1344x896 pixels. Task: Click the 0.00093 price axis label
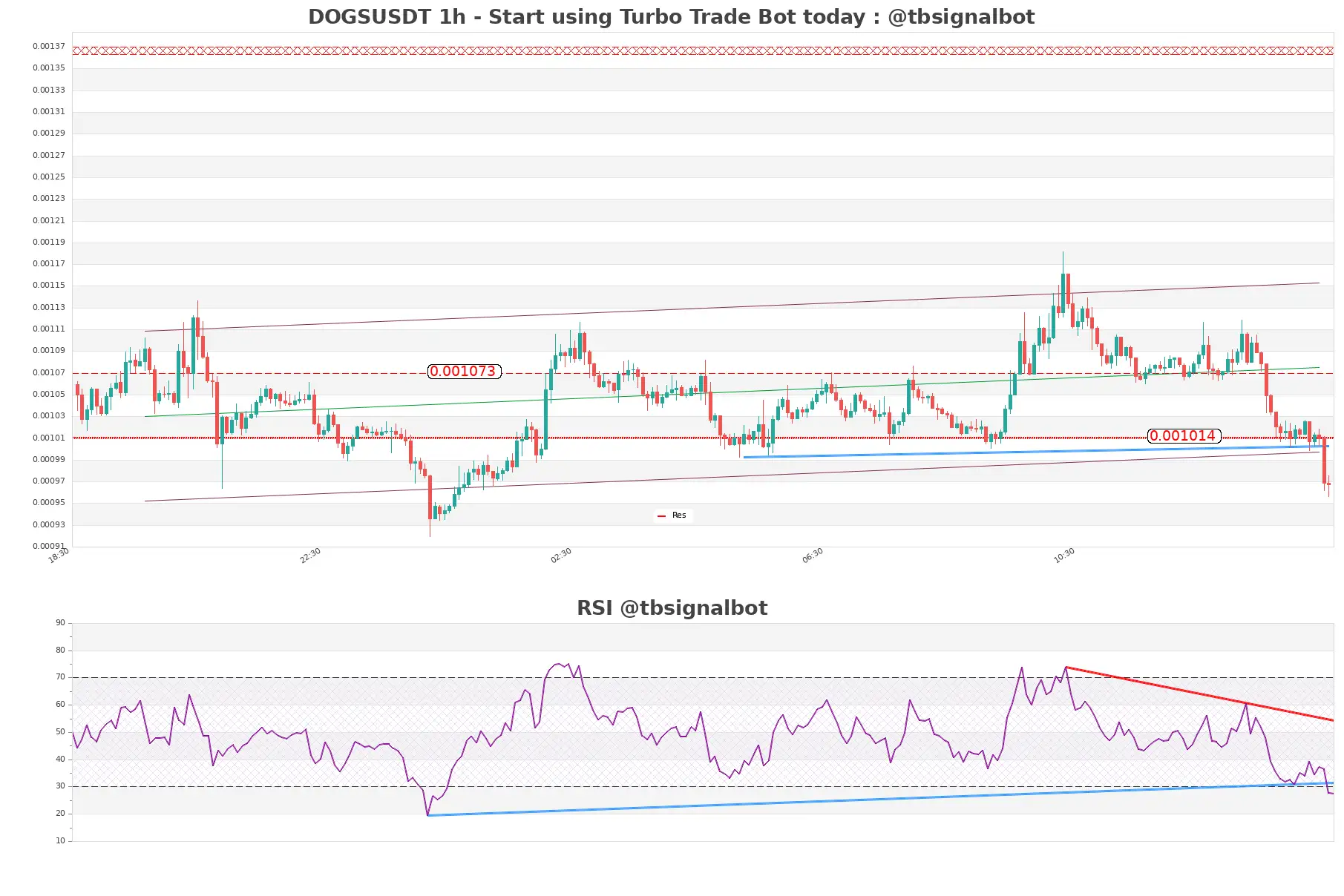coord(48,524)
